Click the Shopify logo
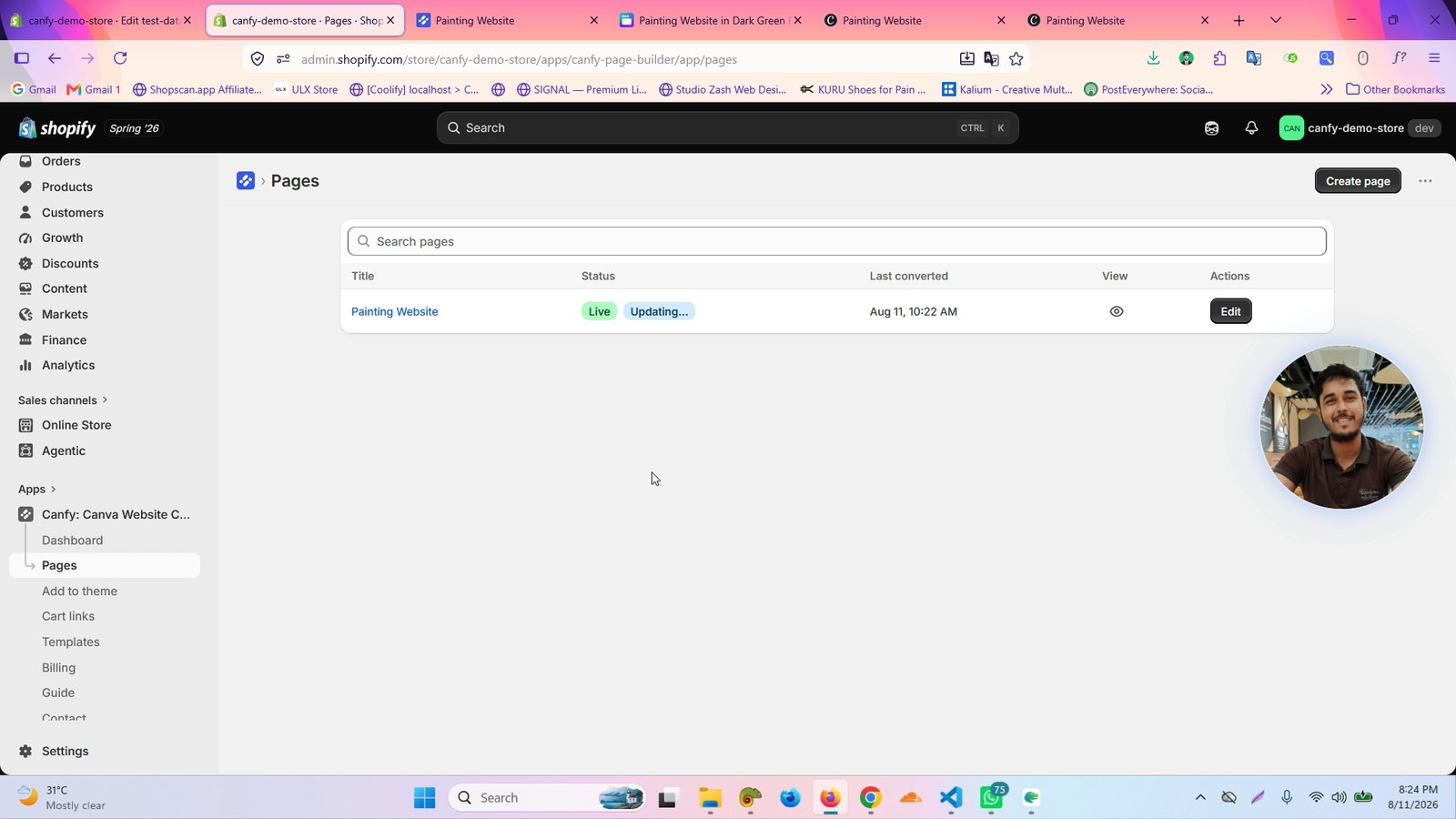 (x=57, y=128)
